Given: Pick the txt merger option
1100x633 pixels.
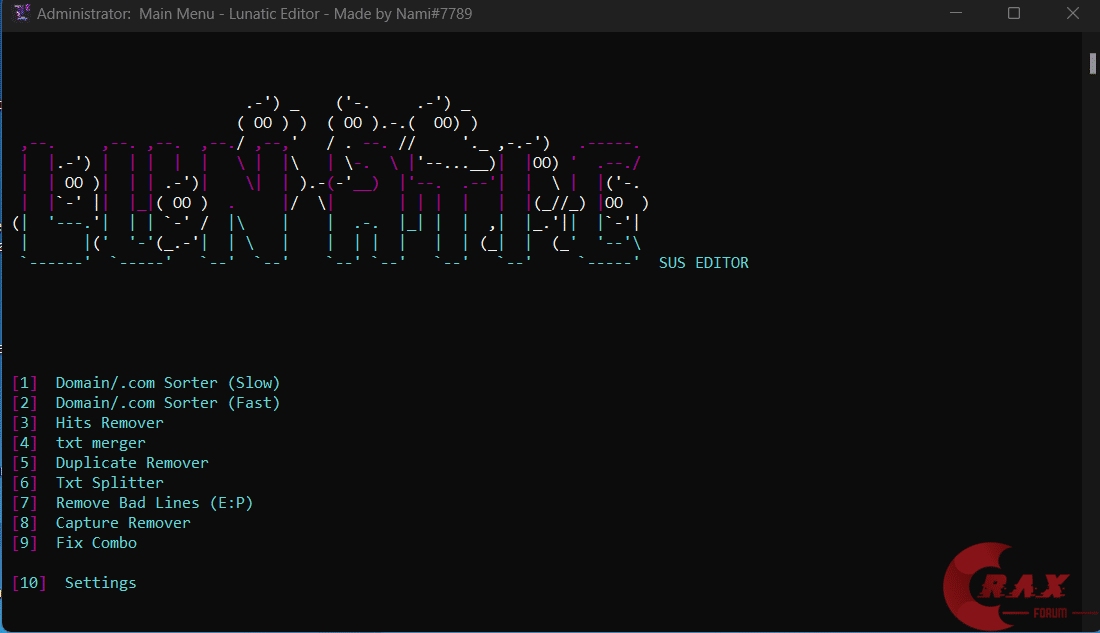Looking at the screenshot, I should (100, 443).
